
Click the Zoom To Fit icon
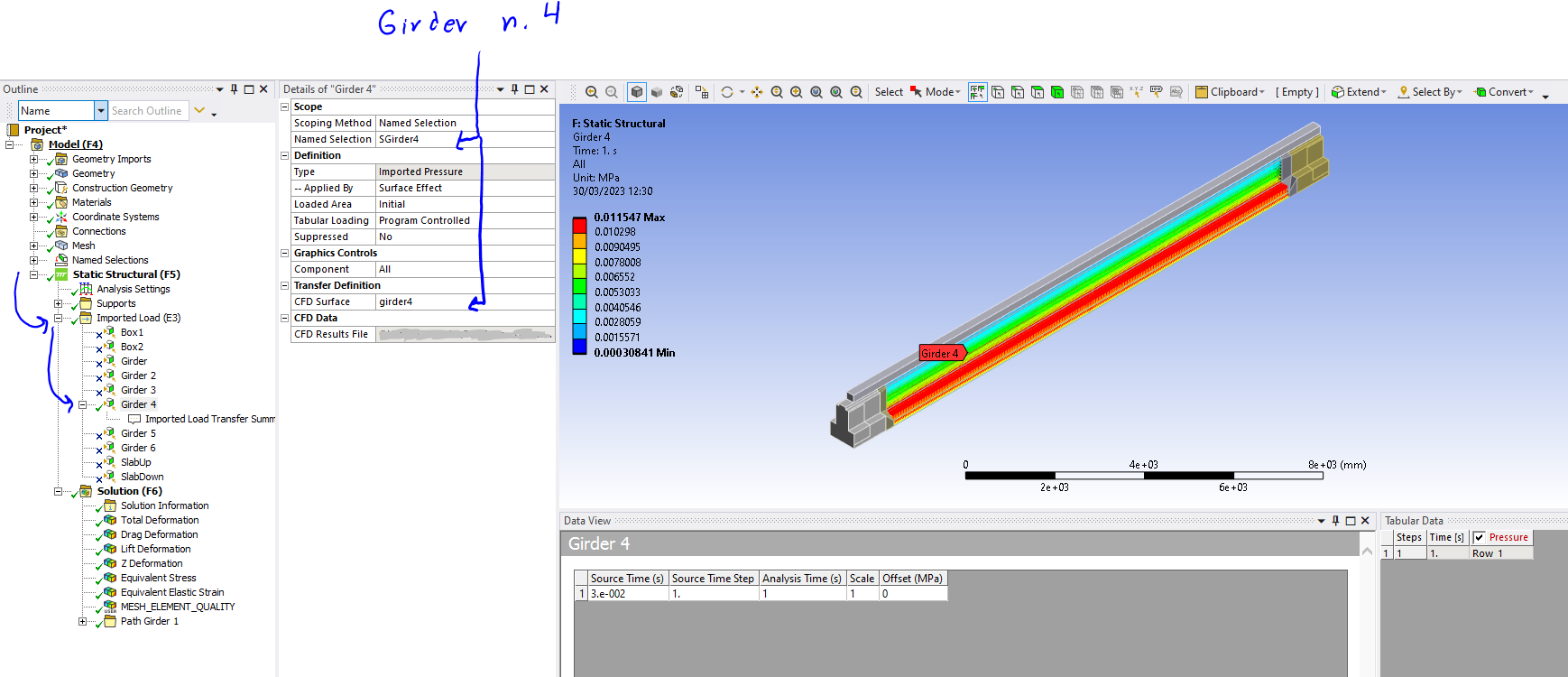816,92
